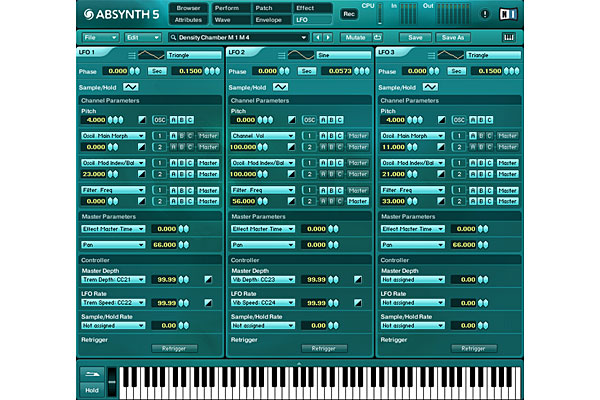Click the LFO 3 Sample/Hold wave icon

[430, 87]
